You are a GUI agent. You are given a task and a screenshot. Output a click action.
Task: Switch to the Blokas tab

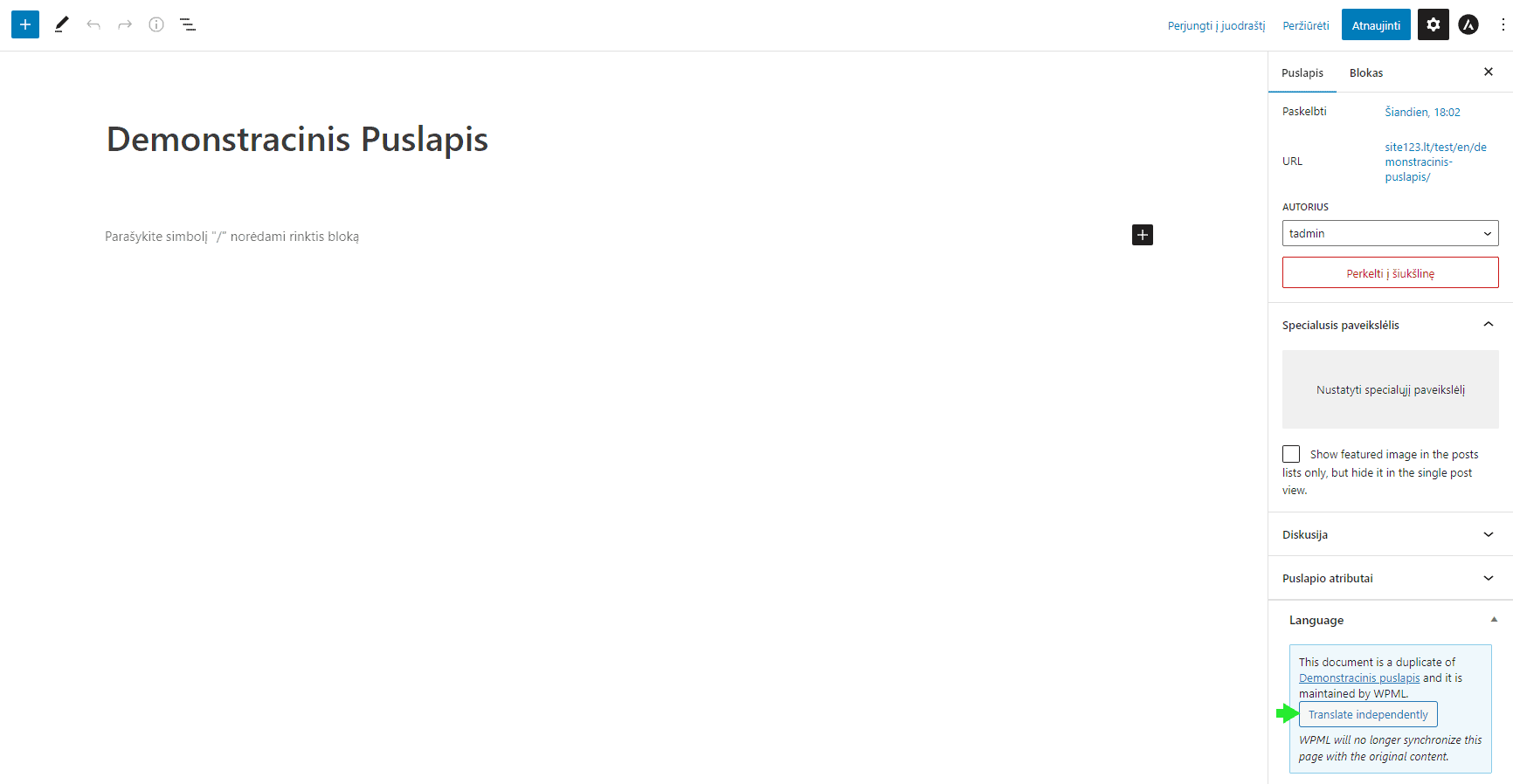(1366, 72)
